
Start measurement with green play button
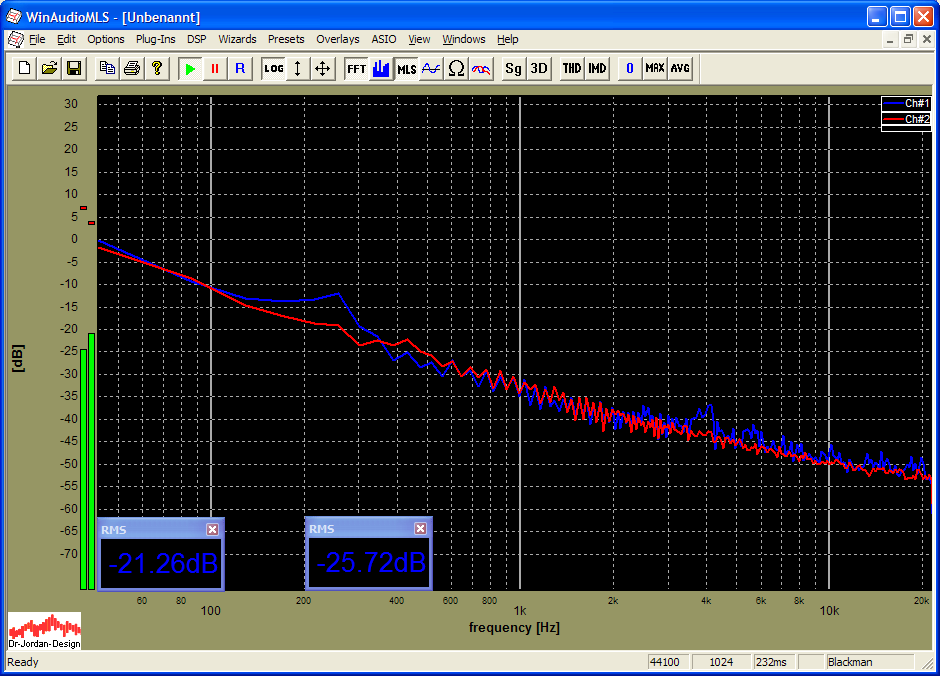pyautogui.click(x=189, y=68)
